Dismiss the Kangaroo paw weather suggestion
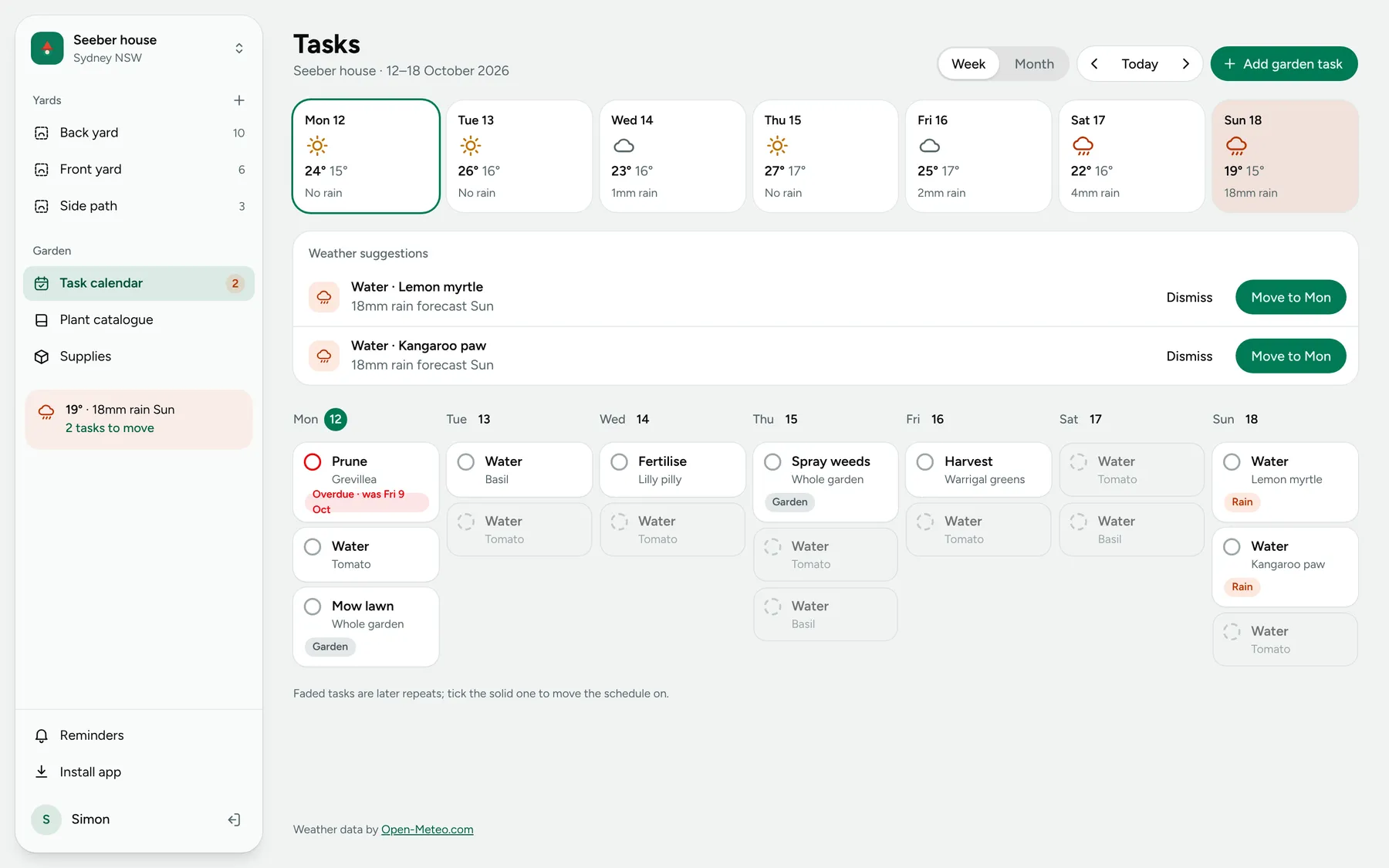 click(1189, 356)
